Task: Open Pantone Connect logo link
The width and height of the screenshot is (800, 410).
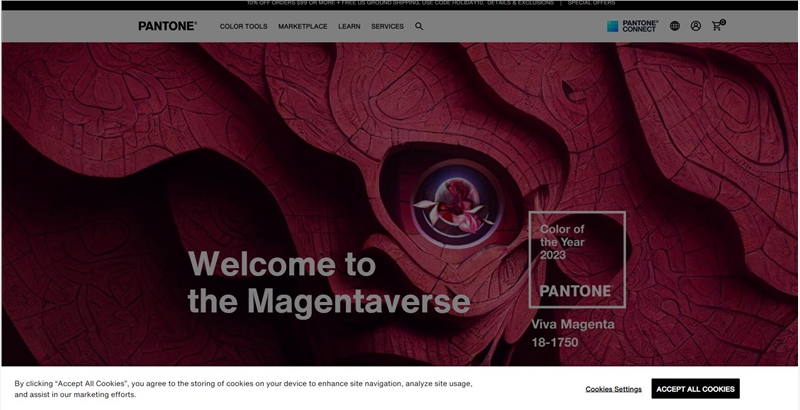Action: [633, 26]
